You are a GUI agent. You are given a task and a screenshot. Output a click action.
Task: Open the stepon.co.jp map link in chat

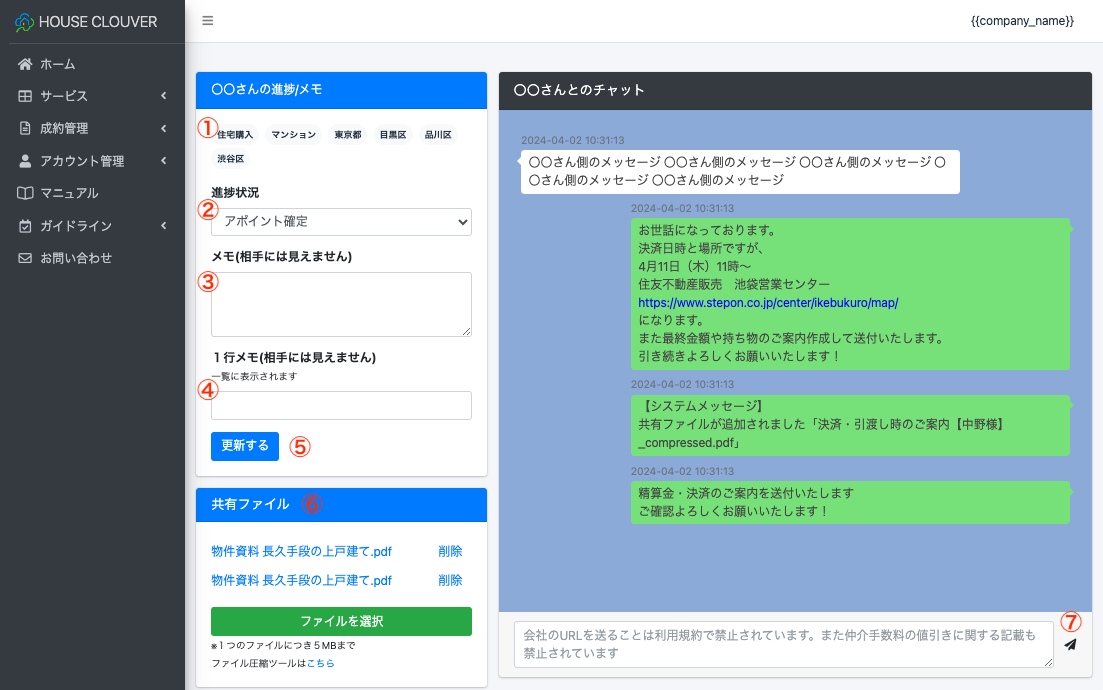pyautogui.click(x=768, y=302)
